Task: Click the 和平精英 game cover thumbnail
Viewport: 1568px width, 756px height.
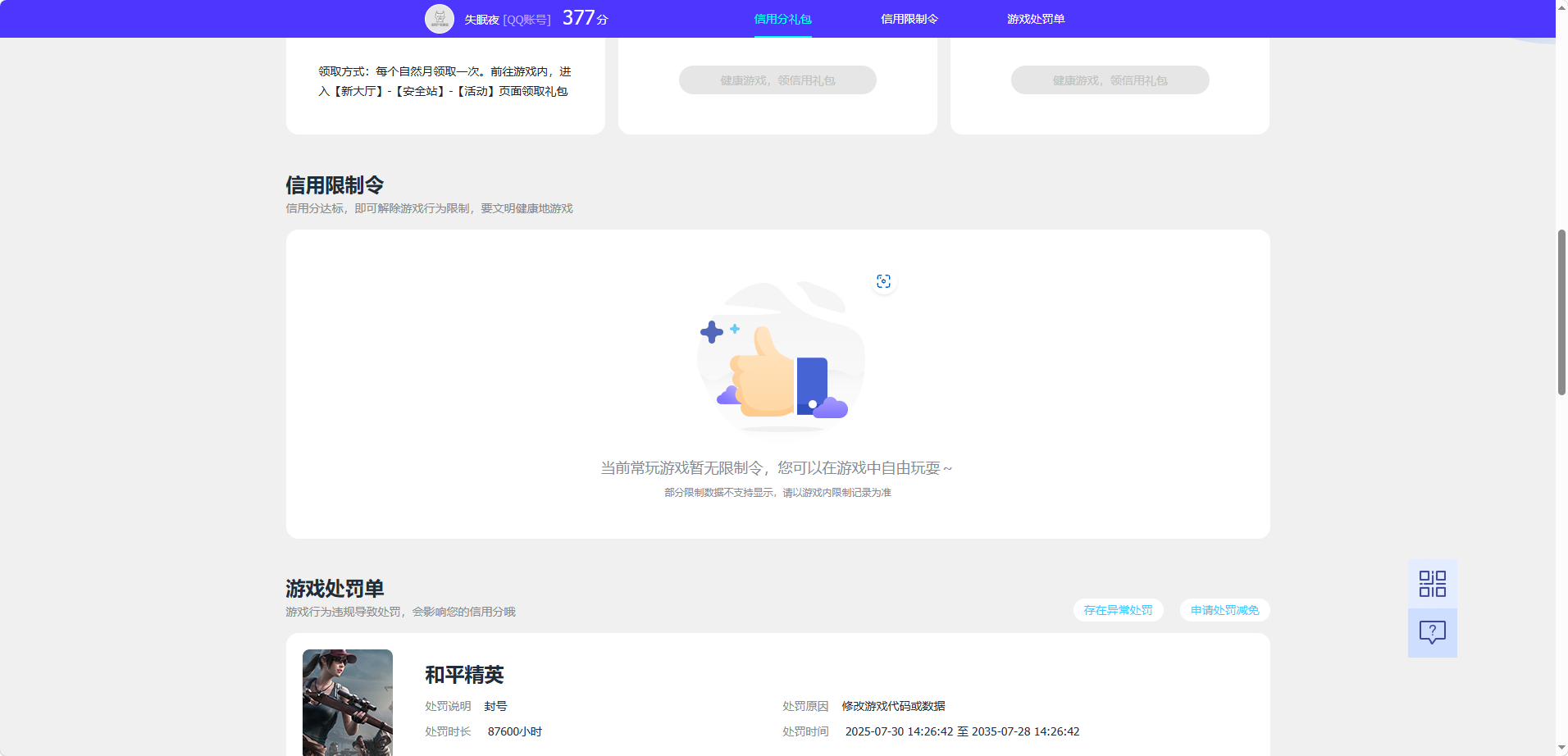Action: click(348, 703)
